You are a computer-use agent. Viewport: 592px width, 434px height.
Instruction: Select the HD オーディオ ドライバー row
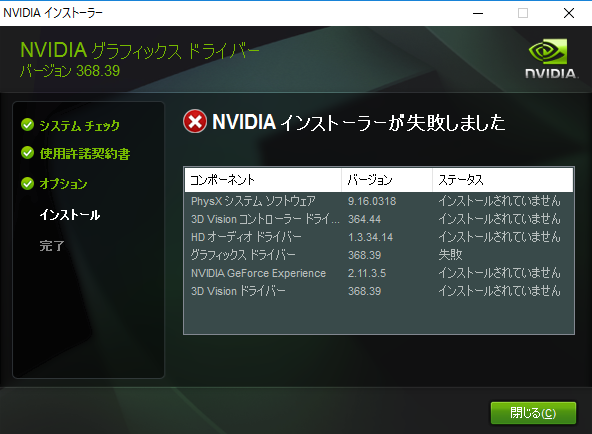pos(379,237)
